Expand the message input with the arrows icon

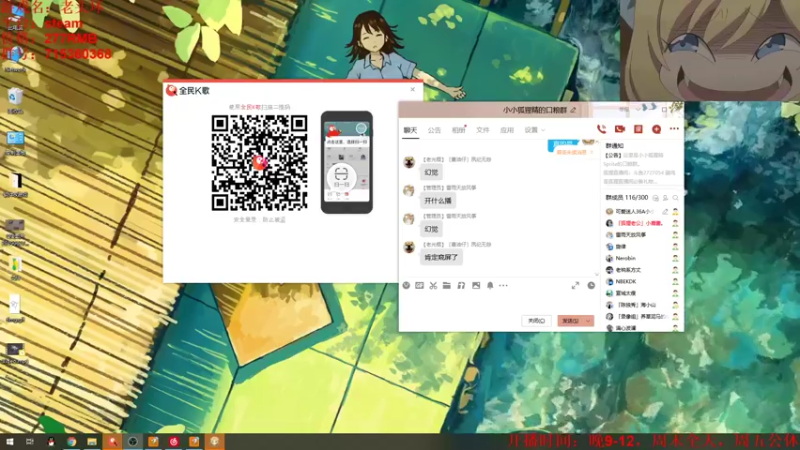click(576, 286)
